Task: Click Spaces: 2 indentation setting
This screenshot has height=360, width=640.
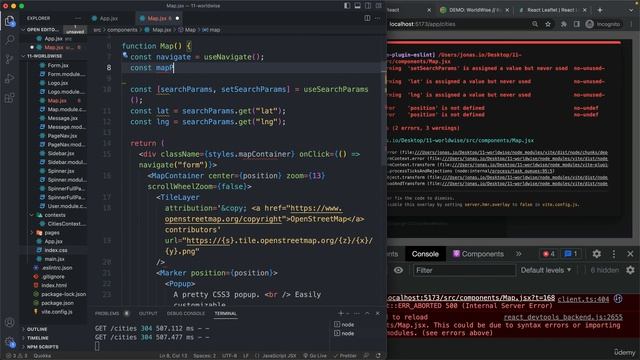Action: point(204,356)
